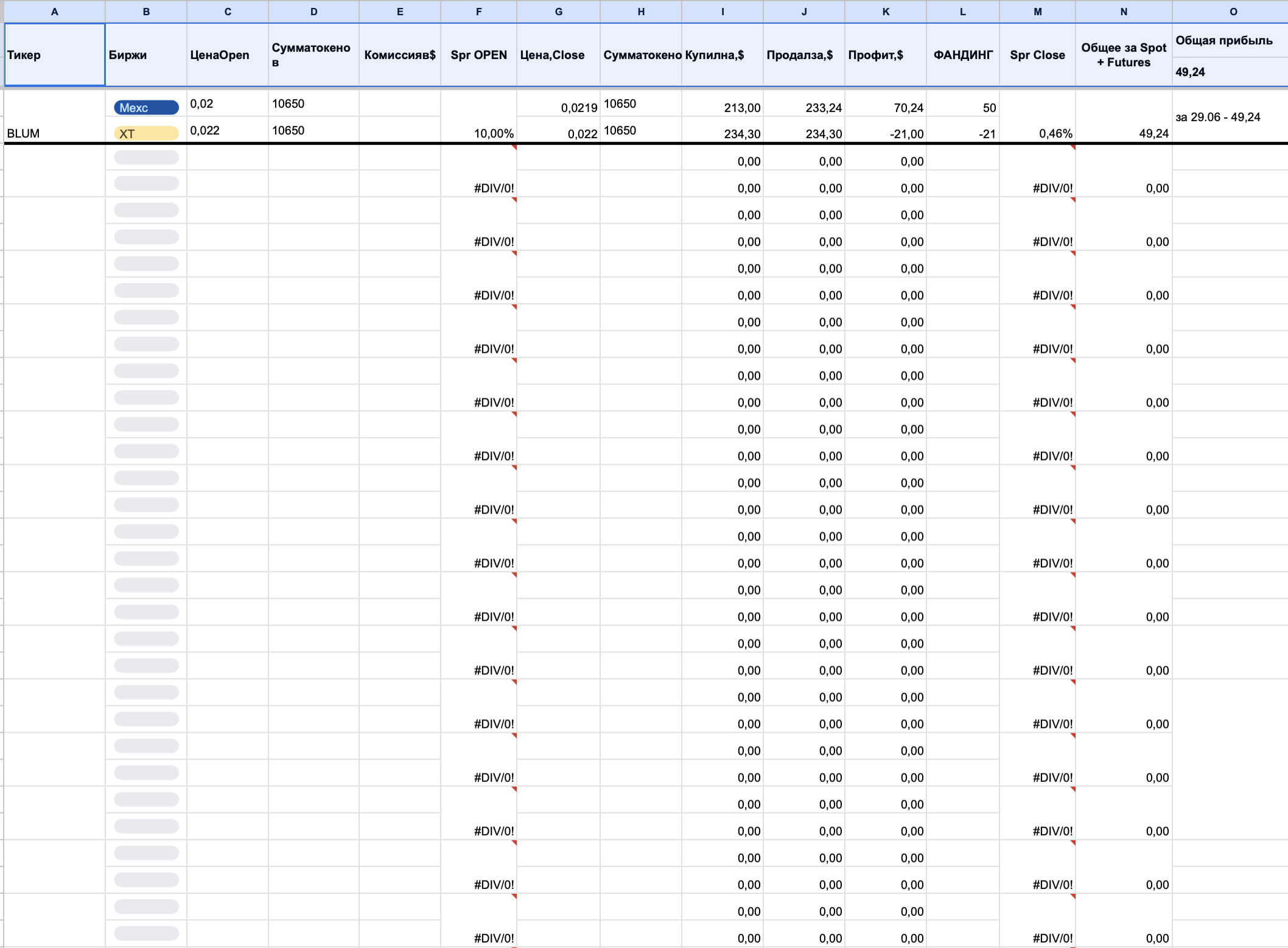This screenshot has width=1288, height=948.
Task: Click the Биржи header cell
Action: click(x=146, y=55)
